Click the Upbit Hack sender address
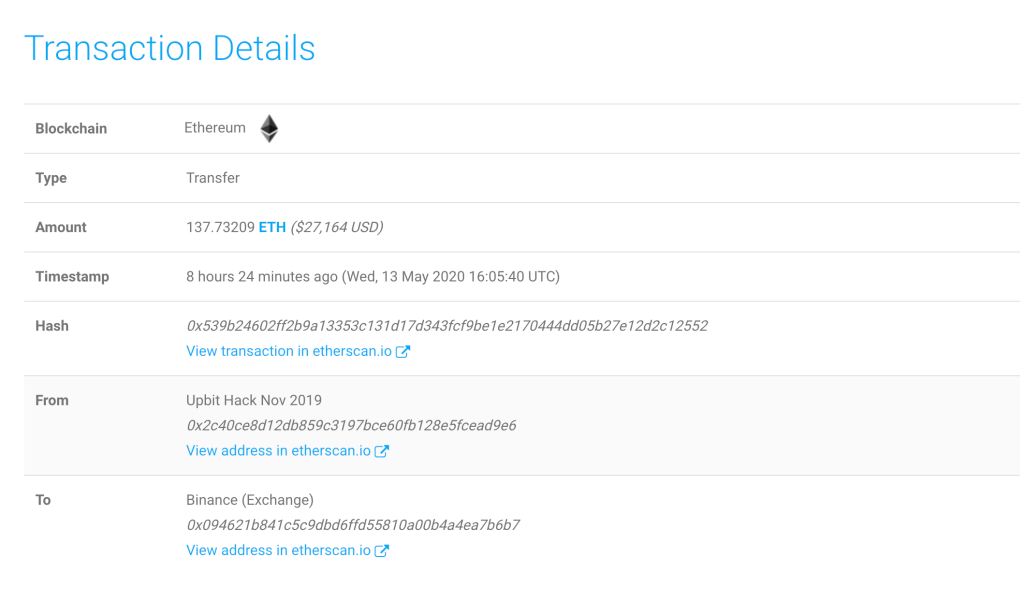The image size is (1024, 602). coord(351,426)
